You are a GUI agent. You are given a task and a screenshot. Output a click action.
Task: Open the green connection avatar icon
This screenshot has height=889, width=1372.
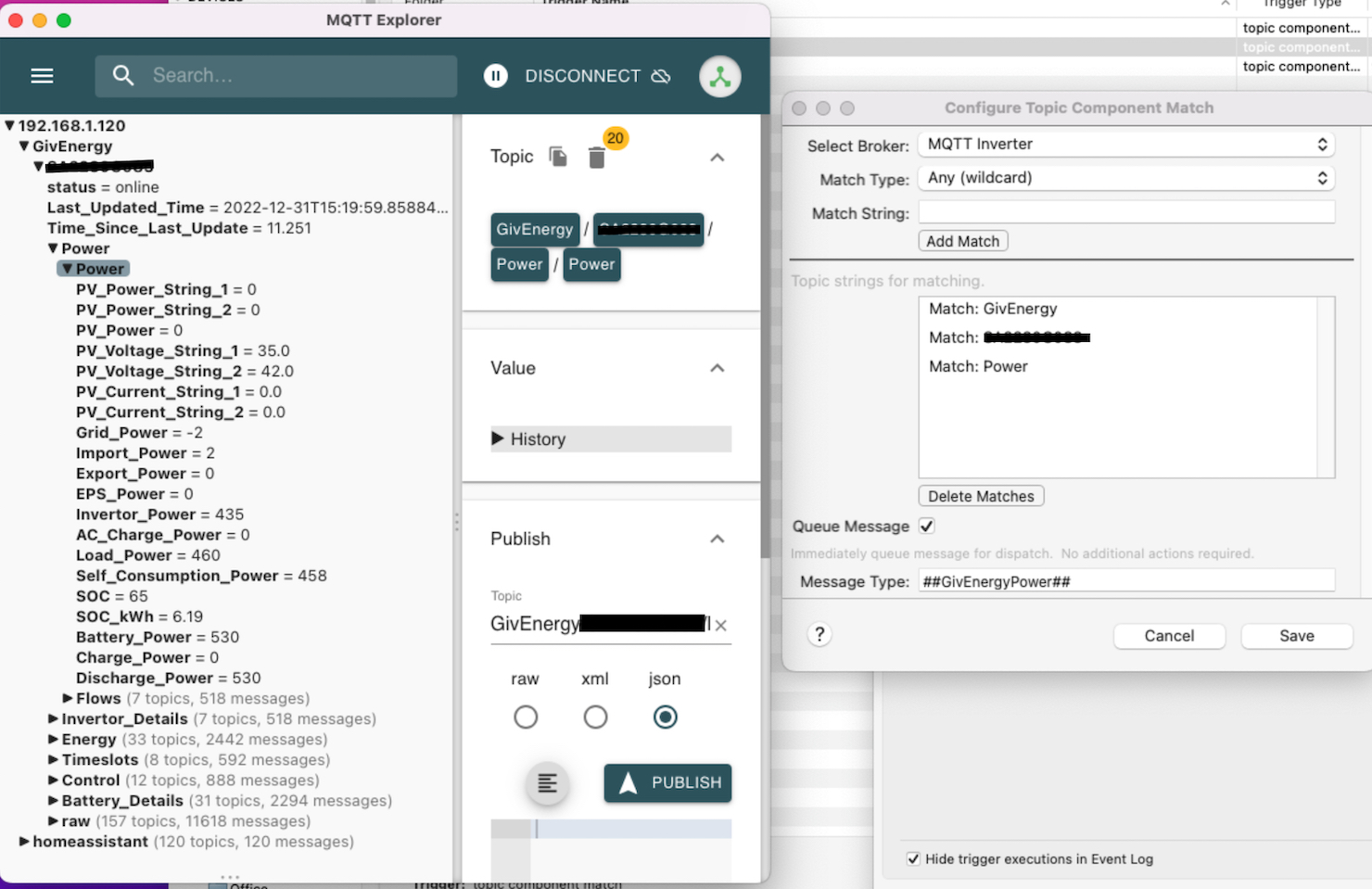click(720, 76)
